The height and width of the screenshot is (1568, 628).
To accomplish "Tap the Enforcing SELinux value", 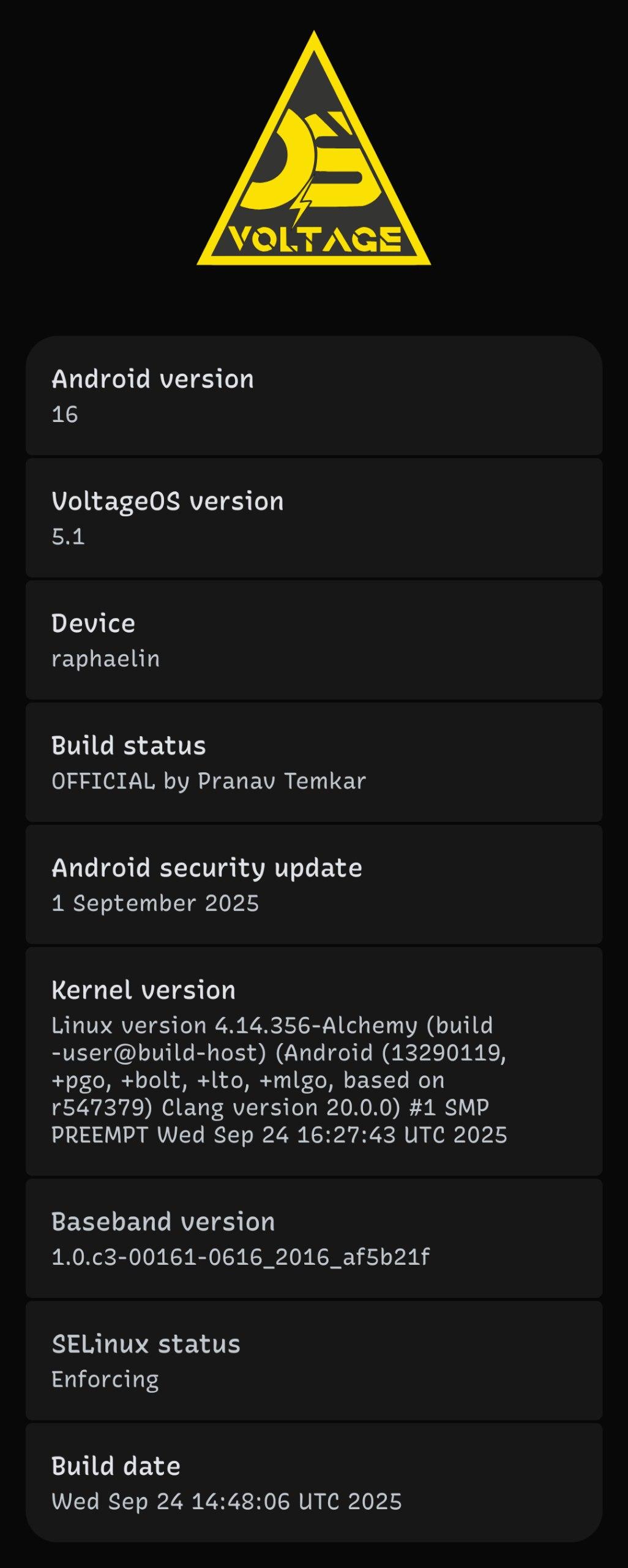I will click(105, 1380).
